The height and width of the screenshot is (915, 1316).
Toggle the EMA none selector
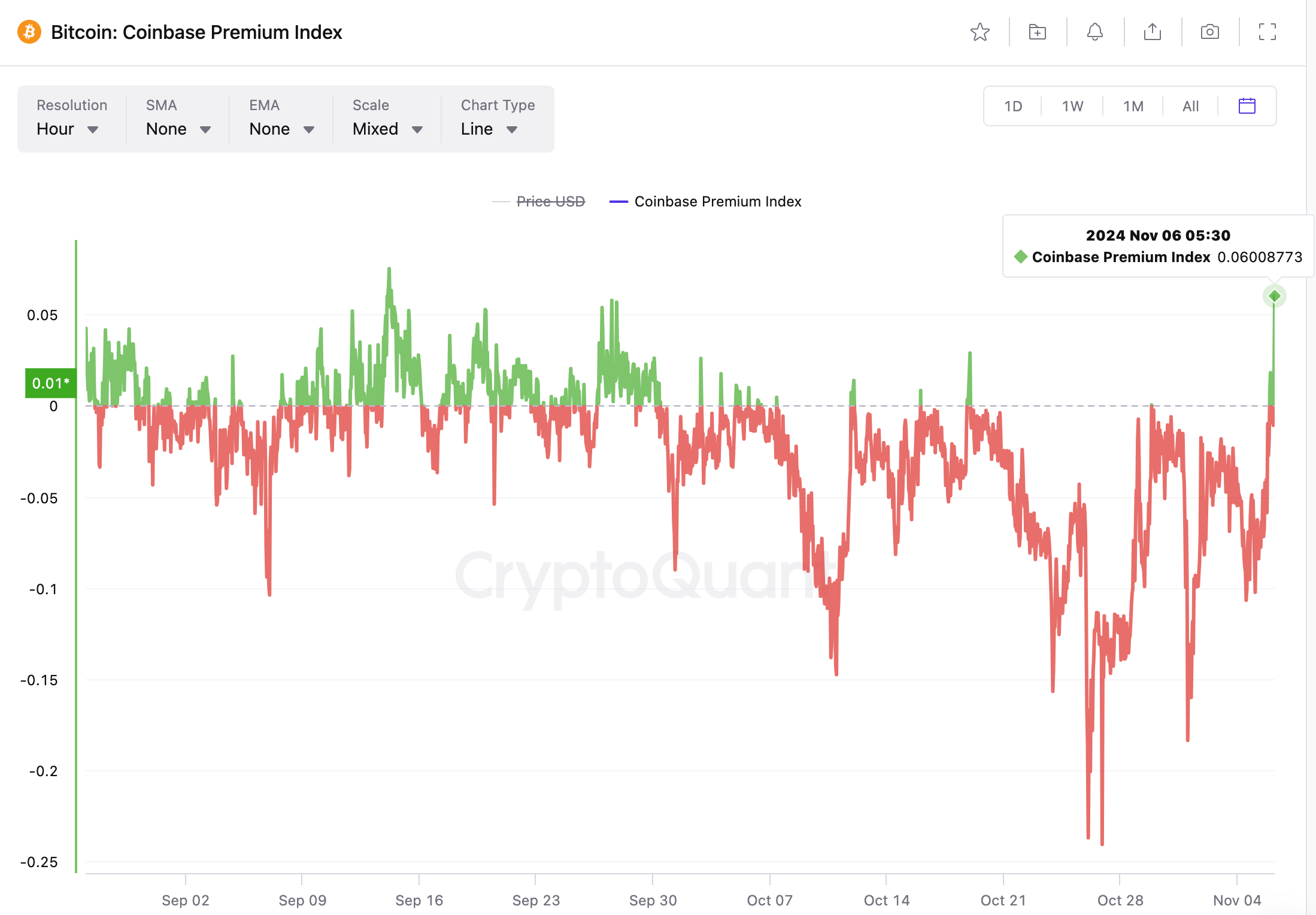[x=283, y=127]
